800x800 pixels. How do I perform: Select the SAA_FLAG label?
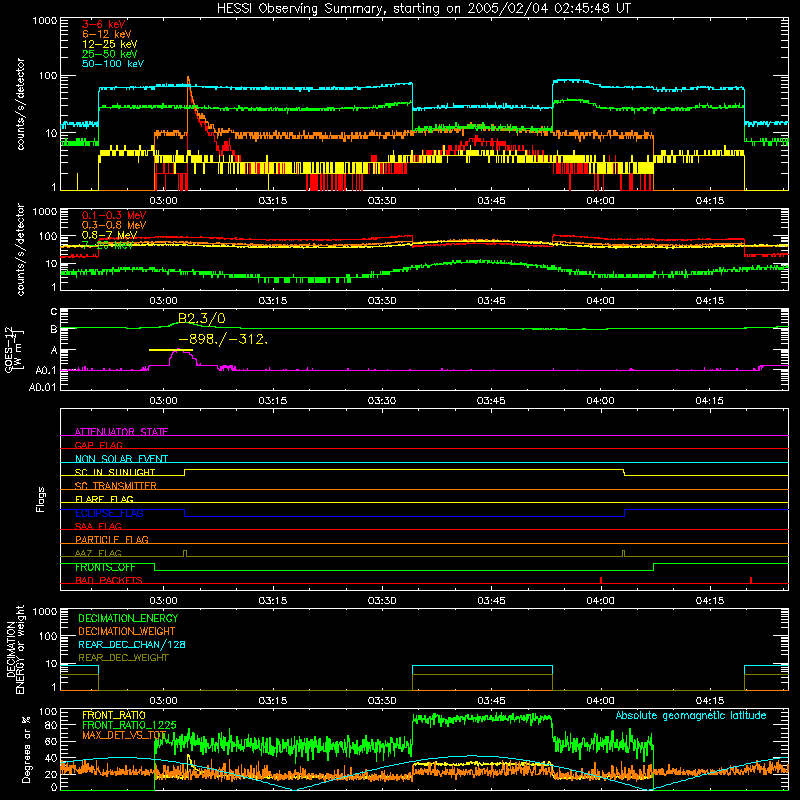pos(98,526)
